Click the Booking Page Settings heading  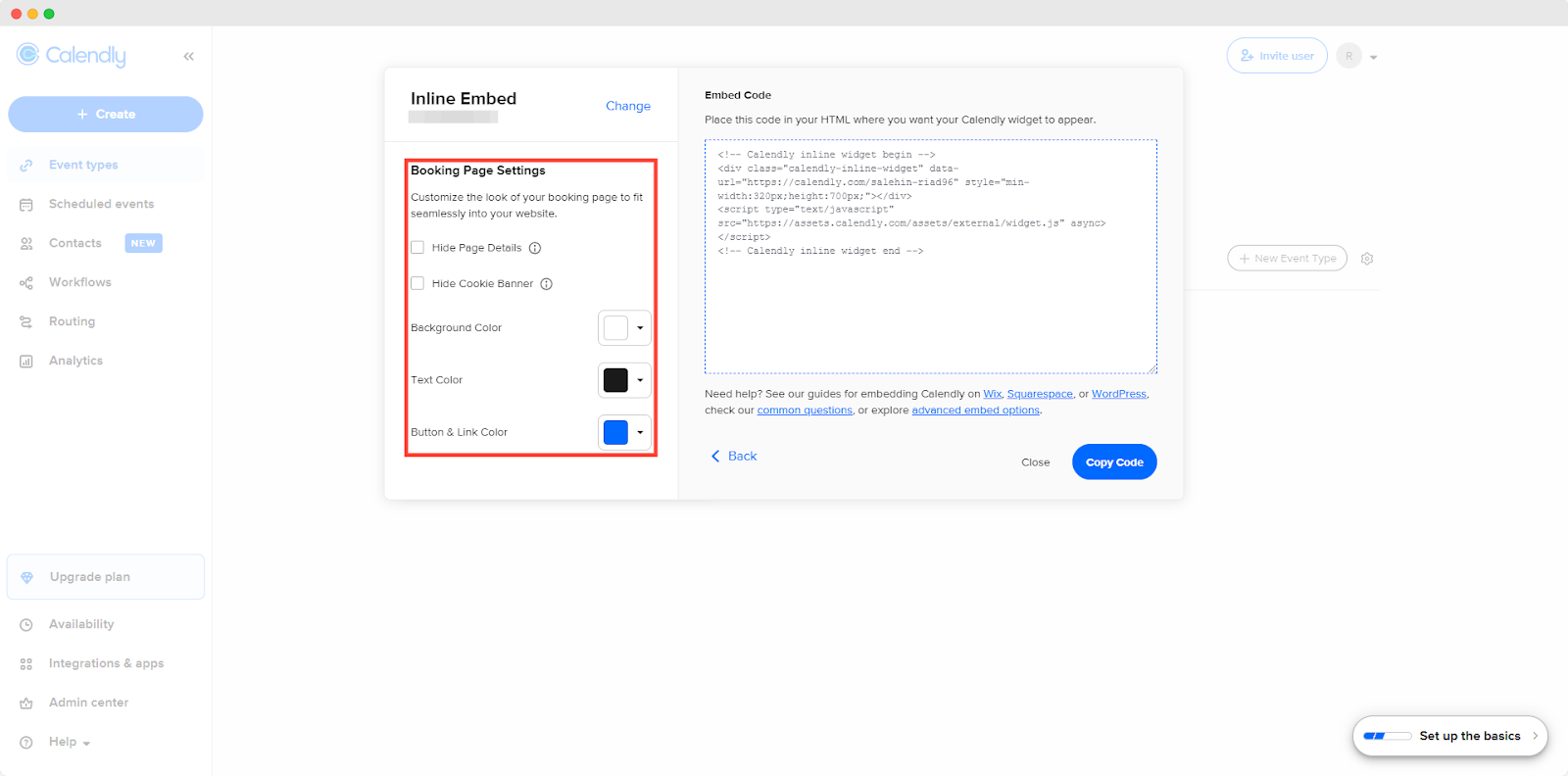point(478,170)
